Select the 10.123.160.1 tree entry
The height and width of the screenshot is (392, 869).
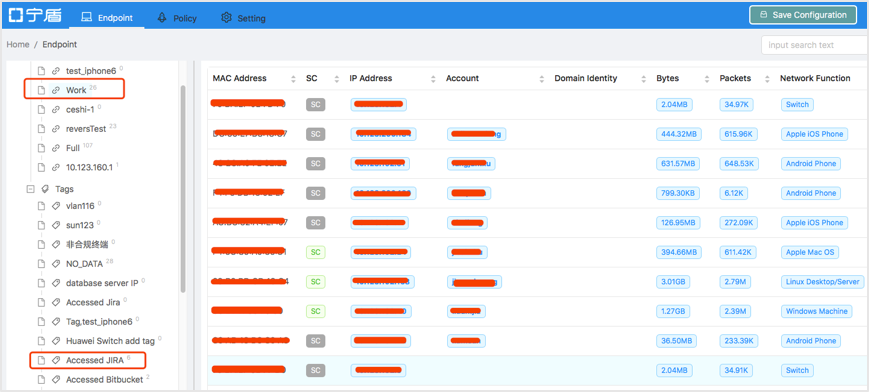(x=89, y=167)
